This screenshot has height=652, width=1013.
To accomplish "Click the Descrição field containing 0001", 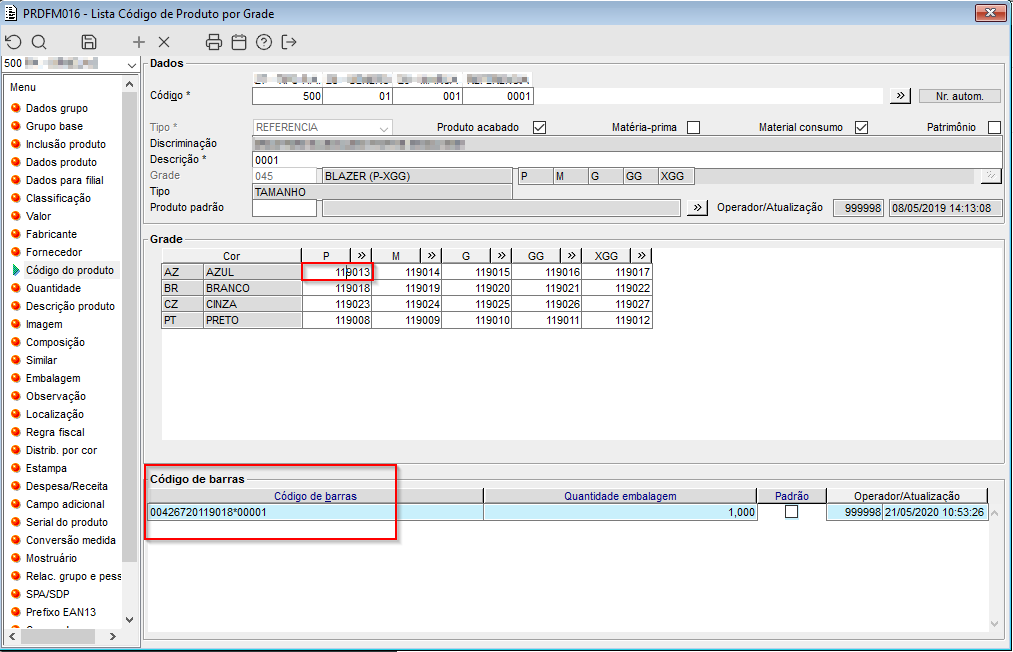I will click(x=627, y=160).
